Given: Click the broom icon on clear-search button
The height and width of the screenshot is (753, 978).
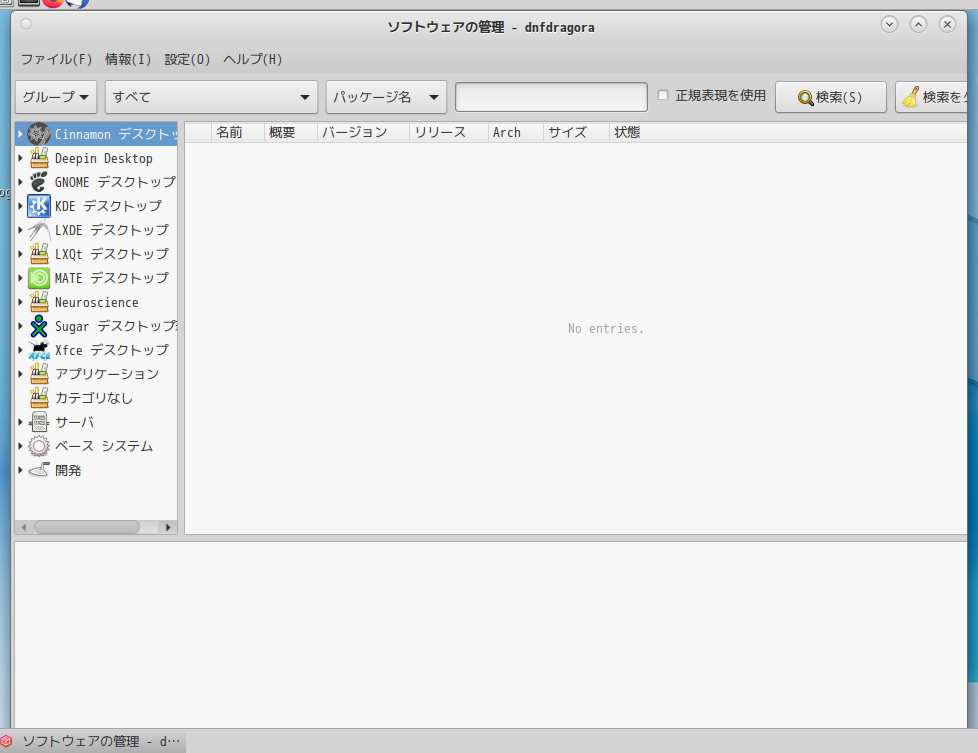Looking at the screenshot, I should [911, 97].
